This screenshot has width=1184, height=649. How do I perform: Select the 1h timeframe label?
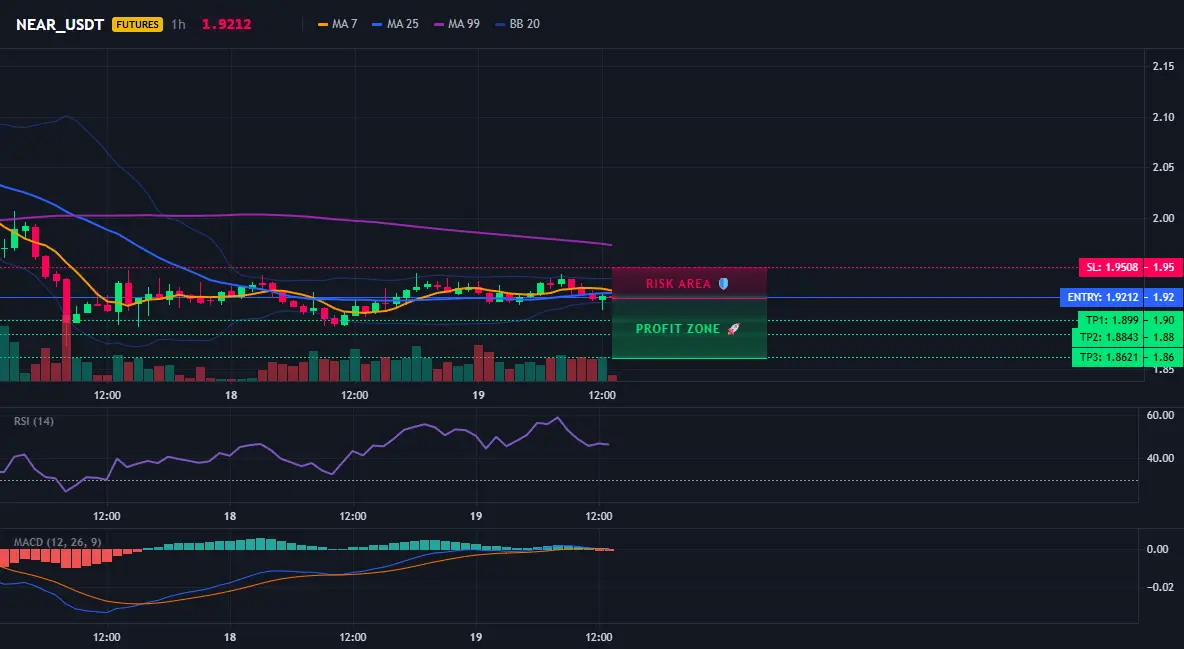178,24
